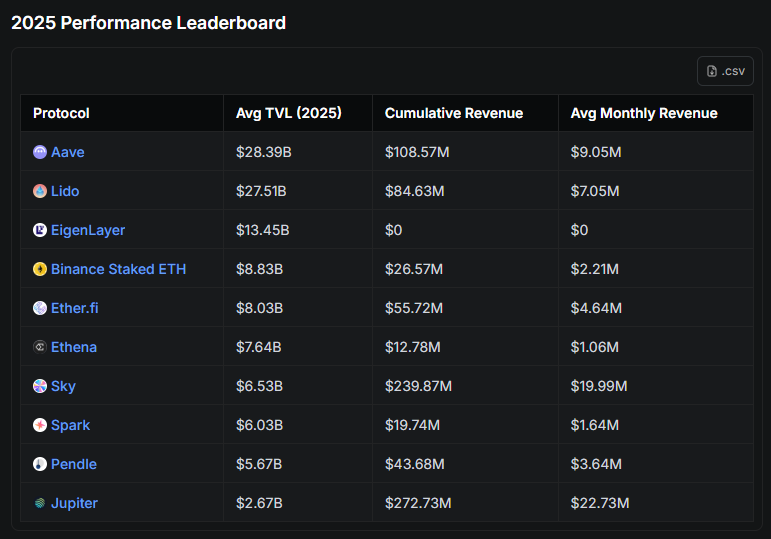Select Sky's $6.53B TVL cell
This screenshot has width=771, height=539.
tap(298, 386)
